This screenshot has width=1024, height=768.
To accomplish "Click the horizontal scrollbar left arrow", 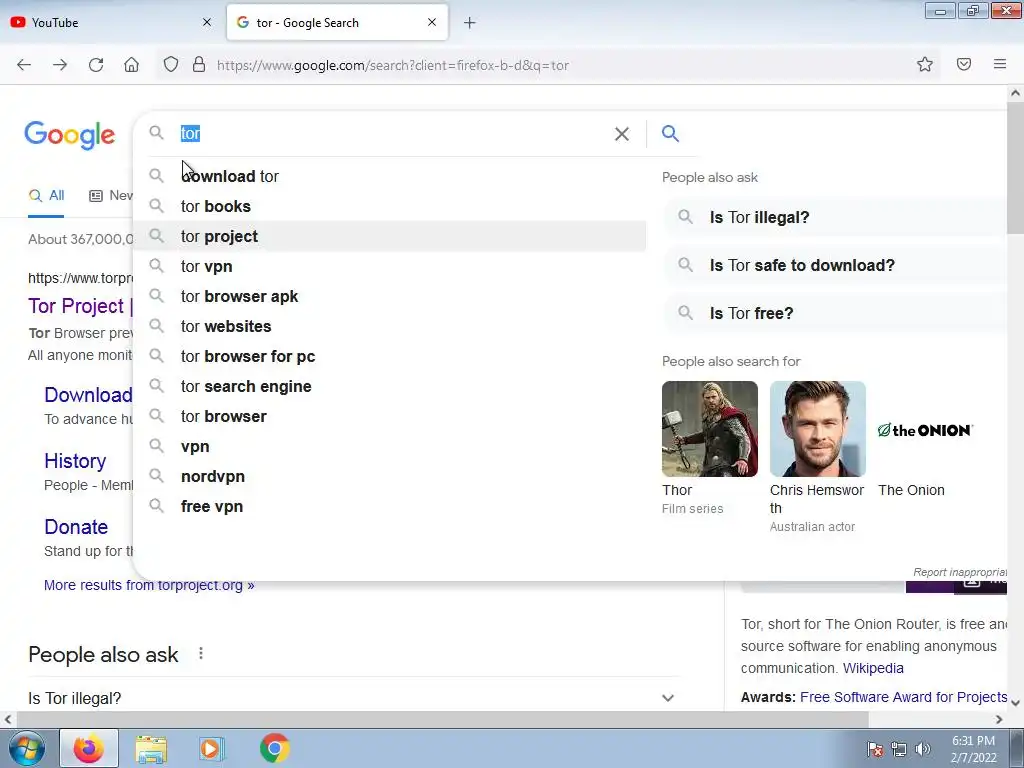I will [x=7, y=720].
